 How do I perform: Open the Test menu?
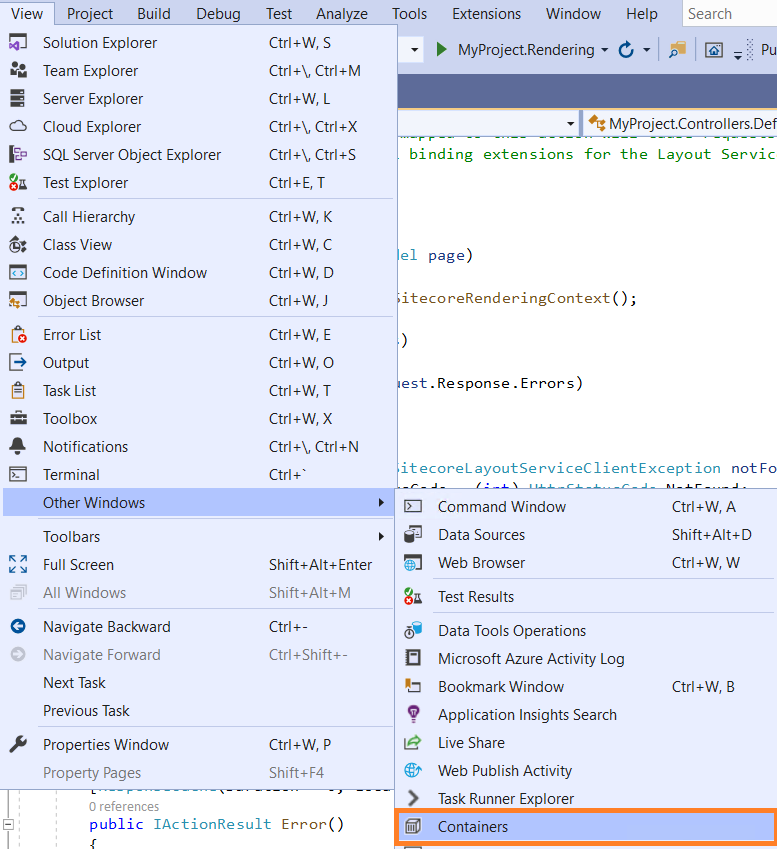tap(279, 14)
